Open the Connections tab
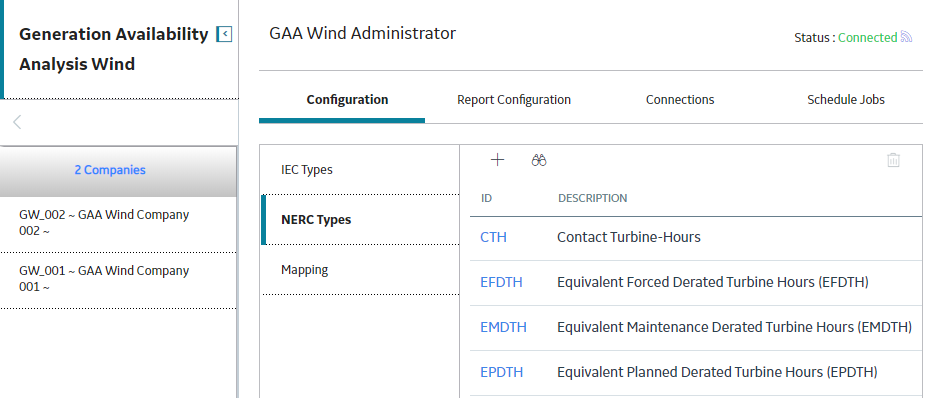This screenshot has width=936, height=398. [x=680, y=100]
